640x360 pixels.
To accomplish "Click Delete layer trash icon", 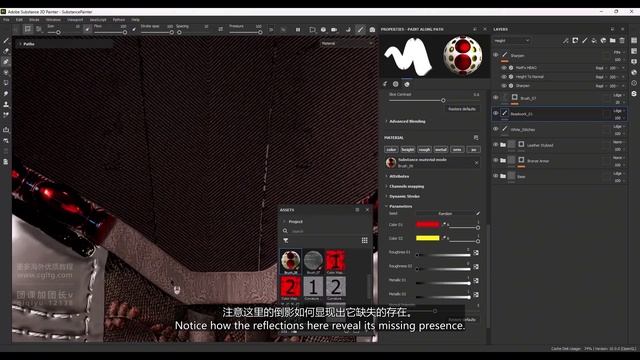I will point(622,40).
